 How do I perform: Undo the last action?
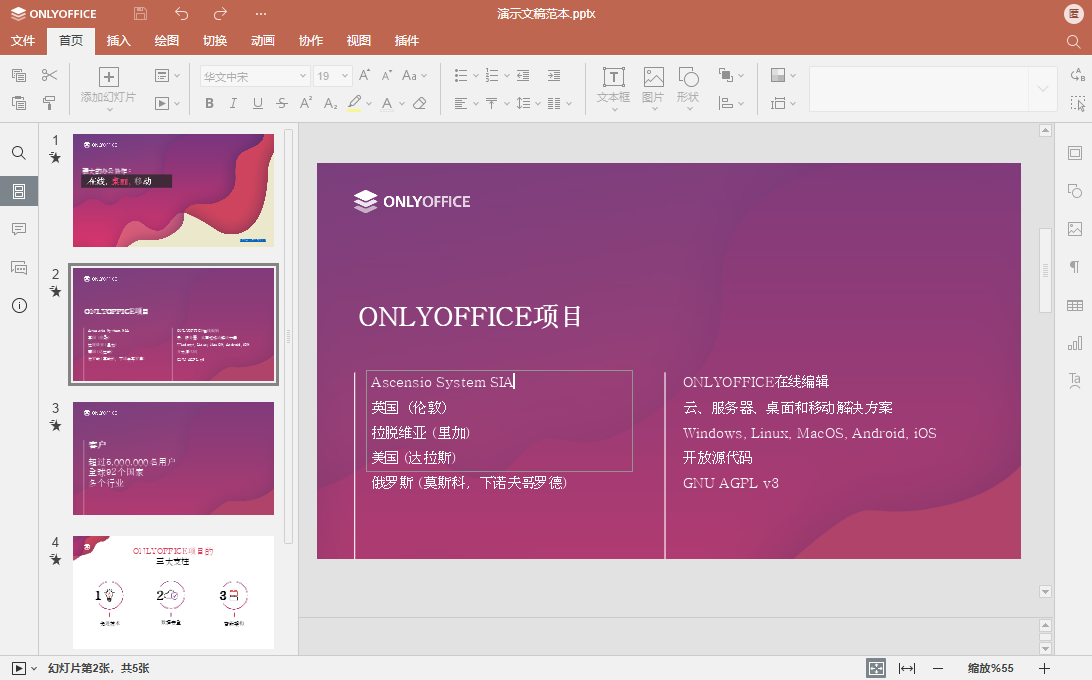[181, 13]
